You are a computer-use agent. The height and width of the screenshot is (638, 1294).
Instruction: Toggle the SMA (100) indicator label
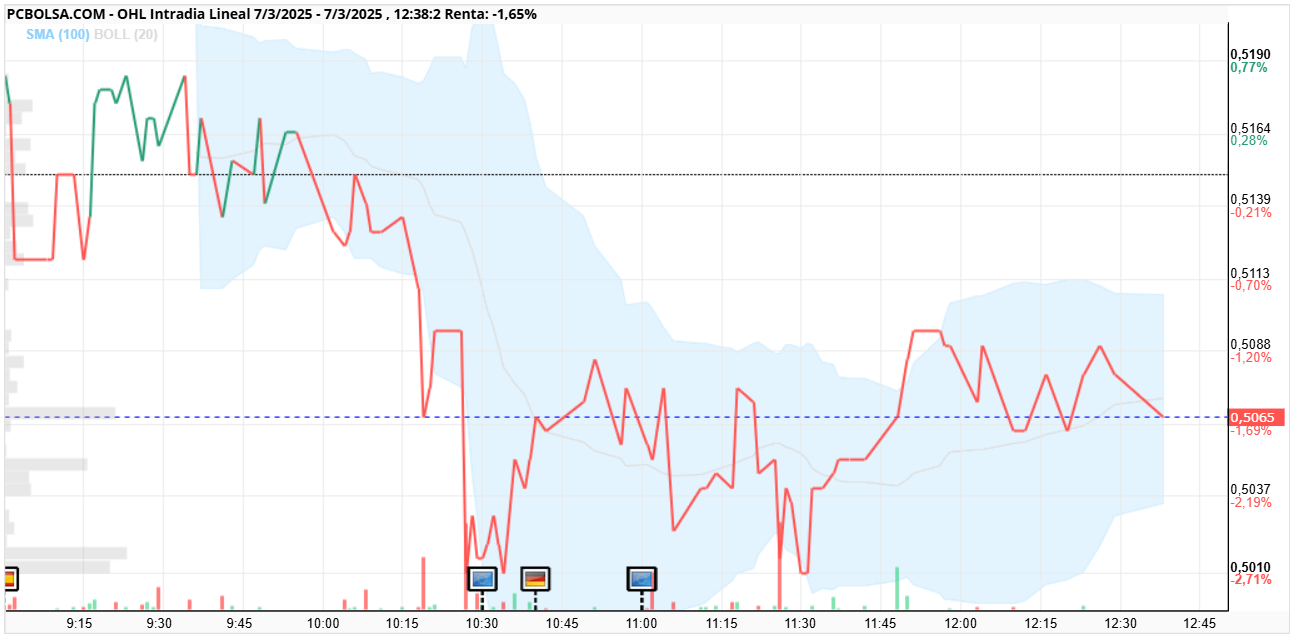tap(59, 34)
